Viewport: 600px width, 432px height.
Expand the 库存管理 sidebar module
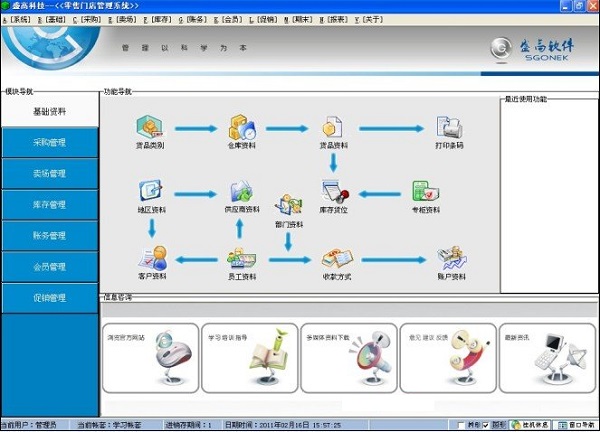click(49, 205)
